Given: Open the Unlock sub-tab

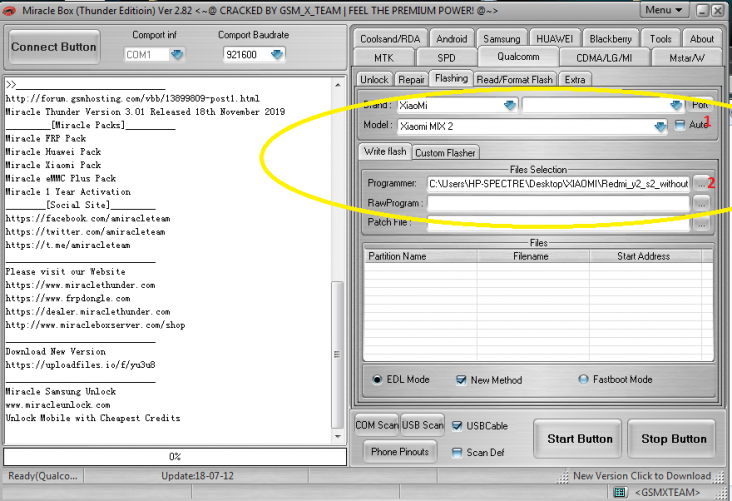Looking at the screenshot, I should (374, 79).
